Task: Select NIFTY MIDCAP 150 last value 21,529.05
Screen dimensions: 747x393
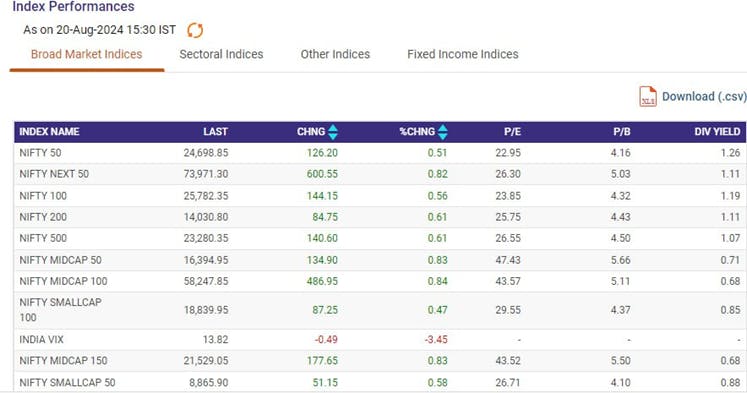Action: [206, 361]
